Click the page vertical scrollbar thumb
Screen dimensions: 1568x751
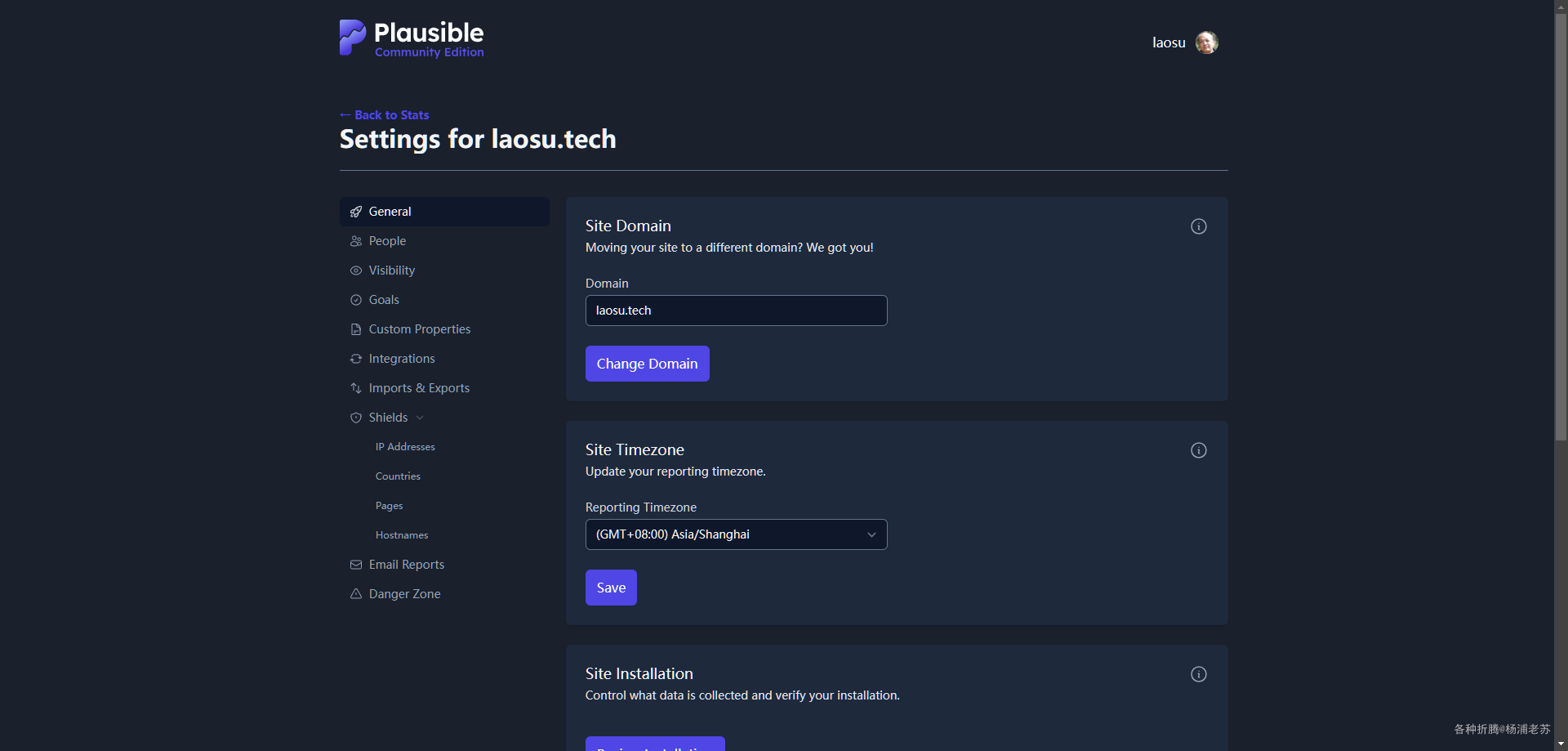[x=1561, y=227]
